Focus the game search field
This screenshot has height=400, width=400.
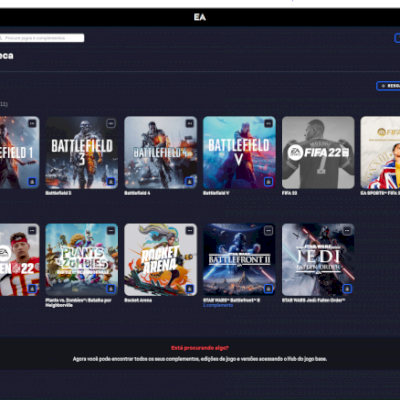click(x=42, y=38)
